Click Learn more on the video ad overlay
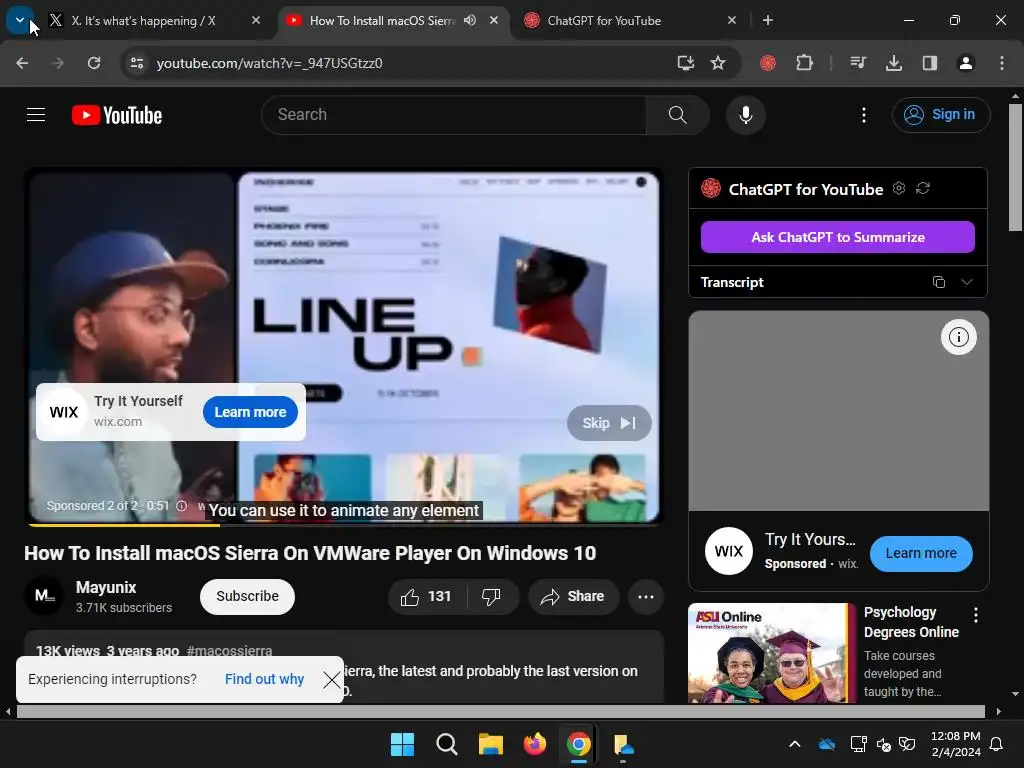Viewport: 1024px width, 768px height. point(250,412)
